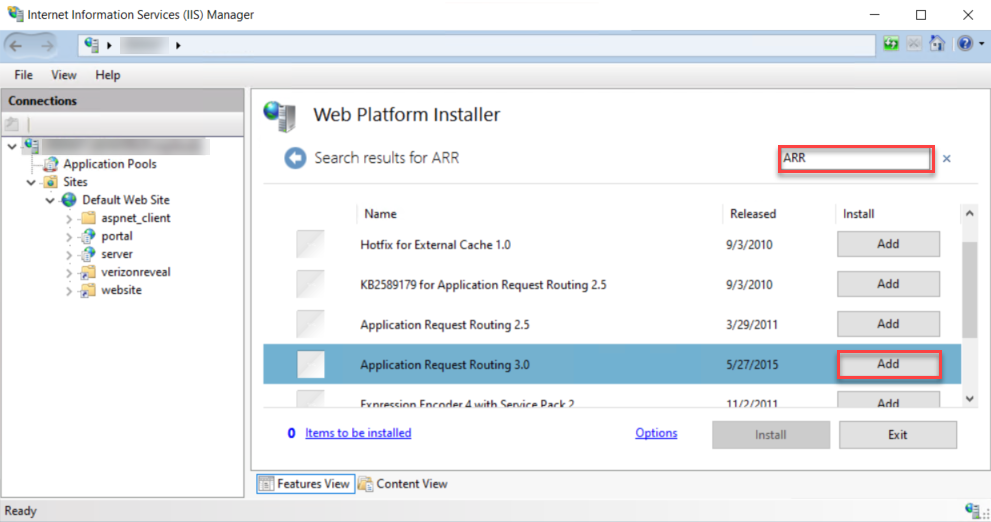Click the 5/27/2015 release date

coord(752,365)
